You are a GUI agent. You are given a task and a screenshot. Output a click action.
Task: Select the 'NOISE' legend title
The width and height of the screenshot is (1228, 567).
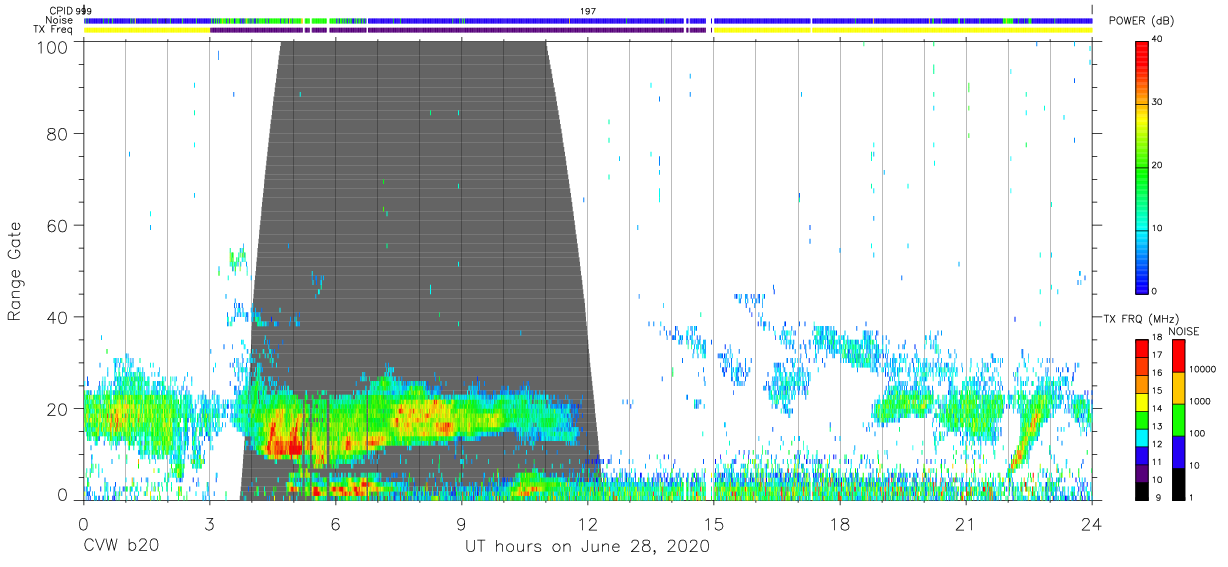[1183, 331]
